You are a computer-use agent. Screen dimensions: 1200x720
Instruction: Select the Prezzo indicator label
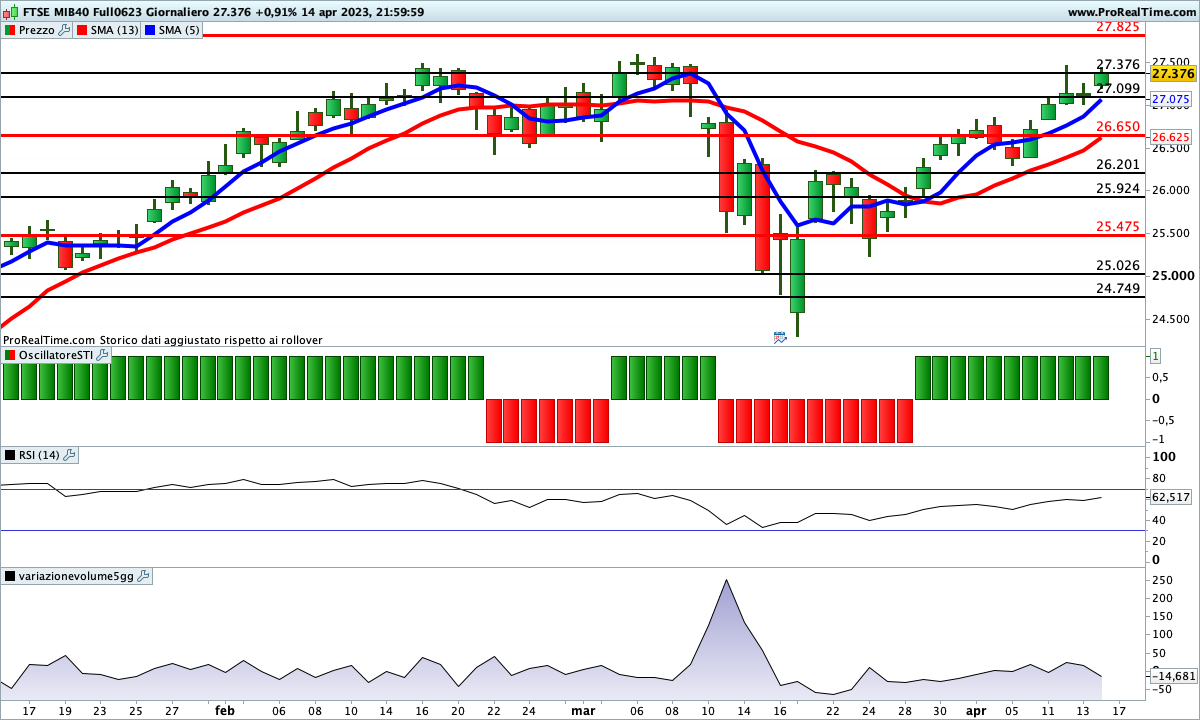click(x=37, y=30)
